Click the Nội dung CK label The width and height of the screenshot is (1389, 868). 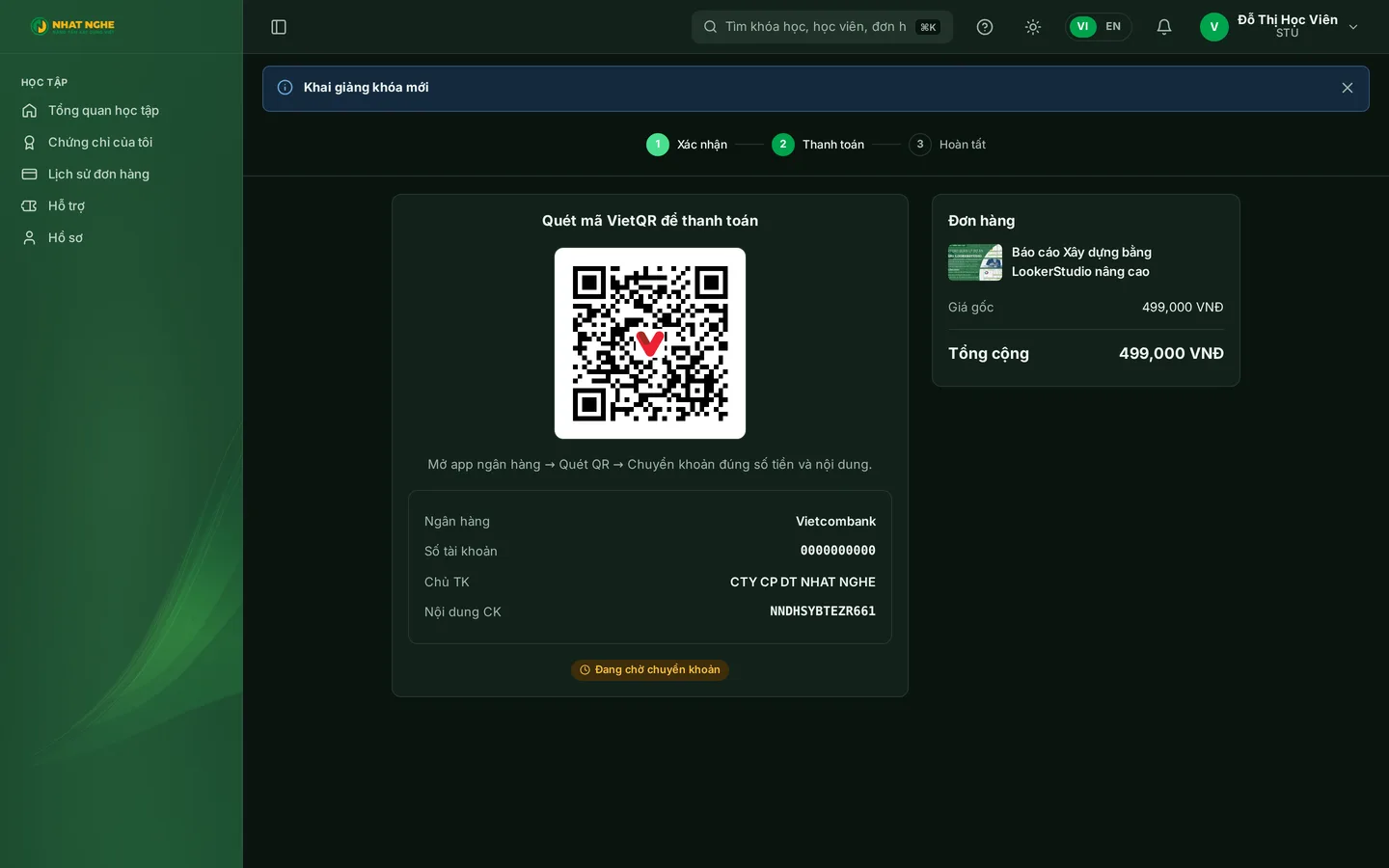coord(463,612)
